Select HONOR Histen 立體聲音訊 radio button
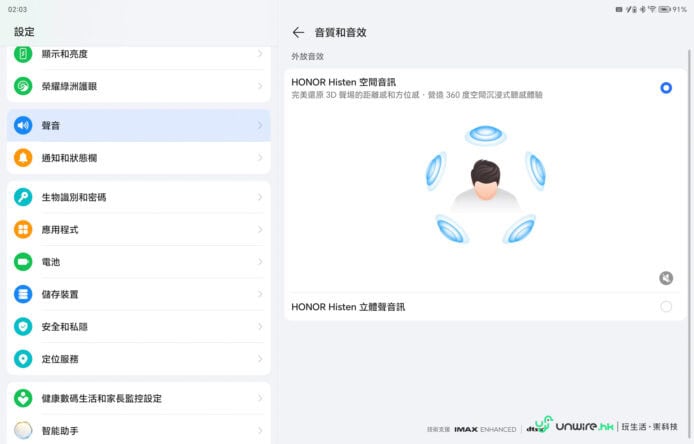 tap(666, 307)
